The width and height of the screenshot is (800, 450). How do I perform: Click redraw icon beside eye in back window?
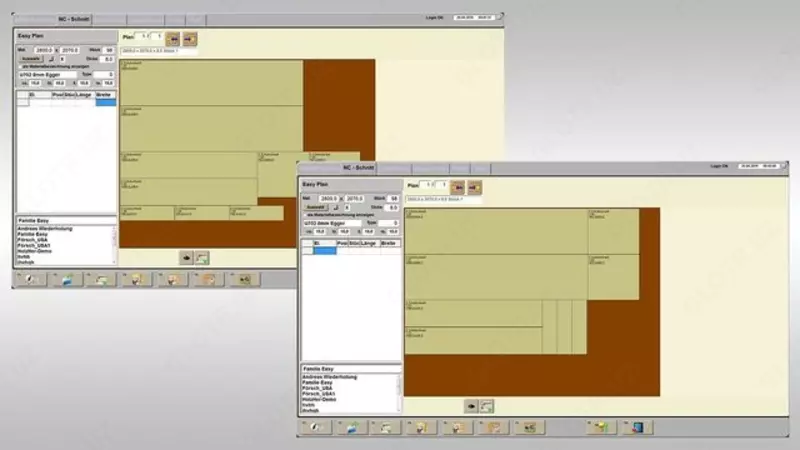[x=202, y=257]
